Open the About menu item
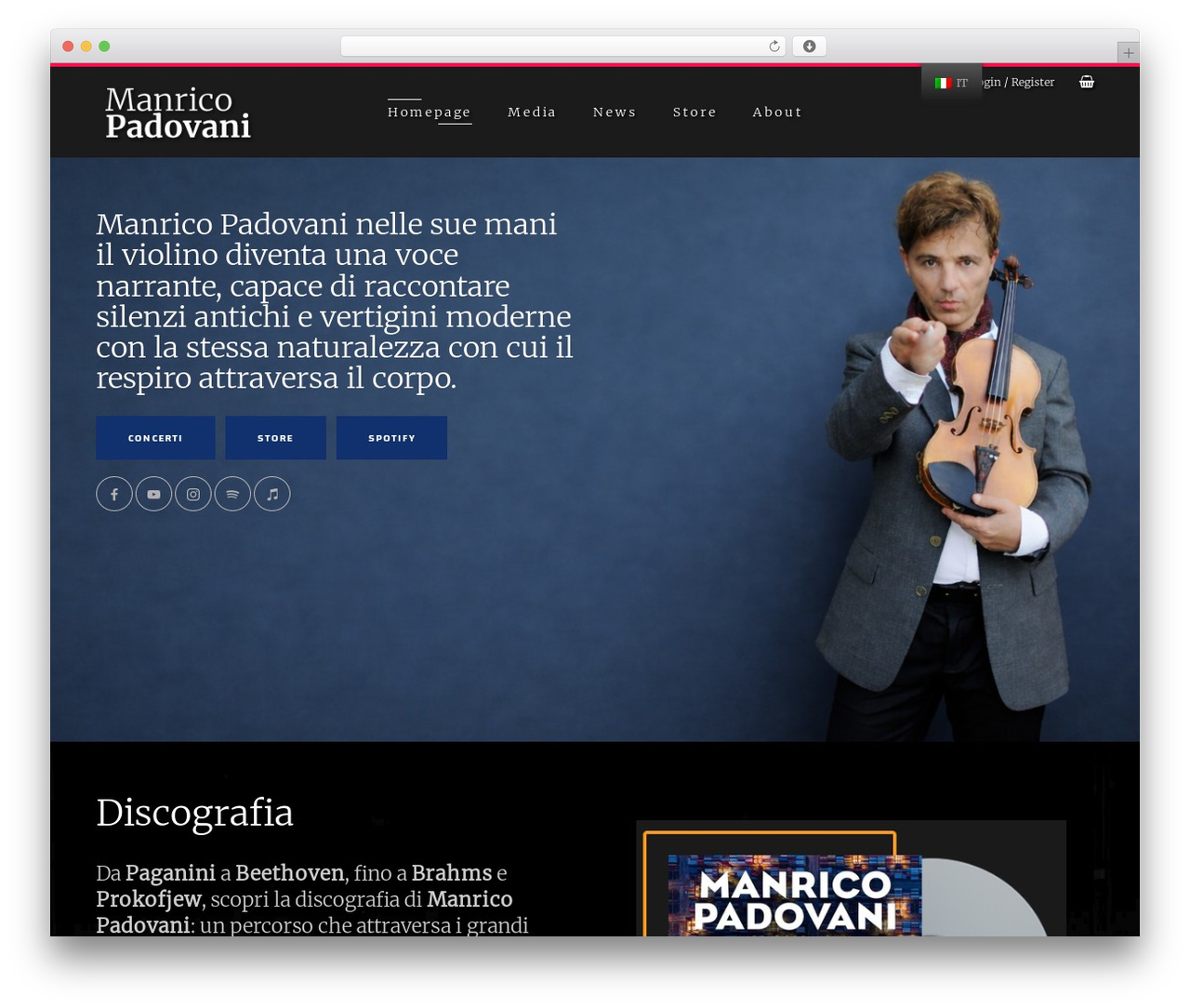Screen dimensions: 1190x1008 click(777, 112)
